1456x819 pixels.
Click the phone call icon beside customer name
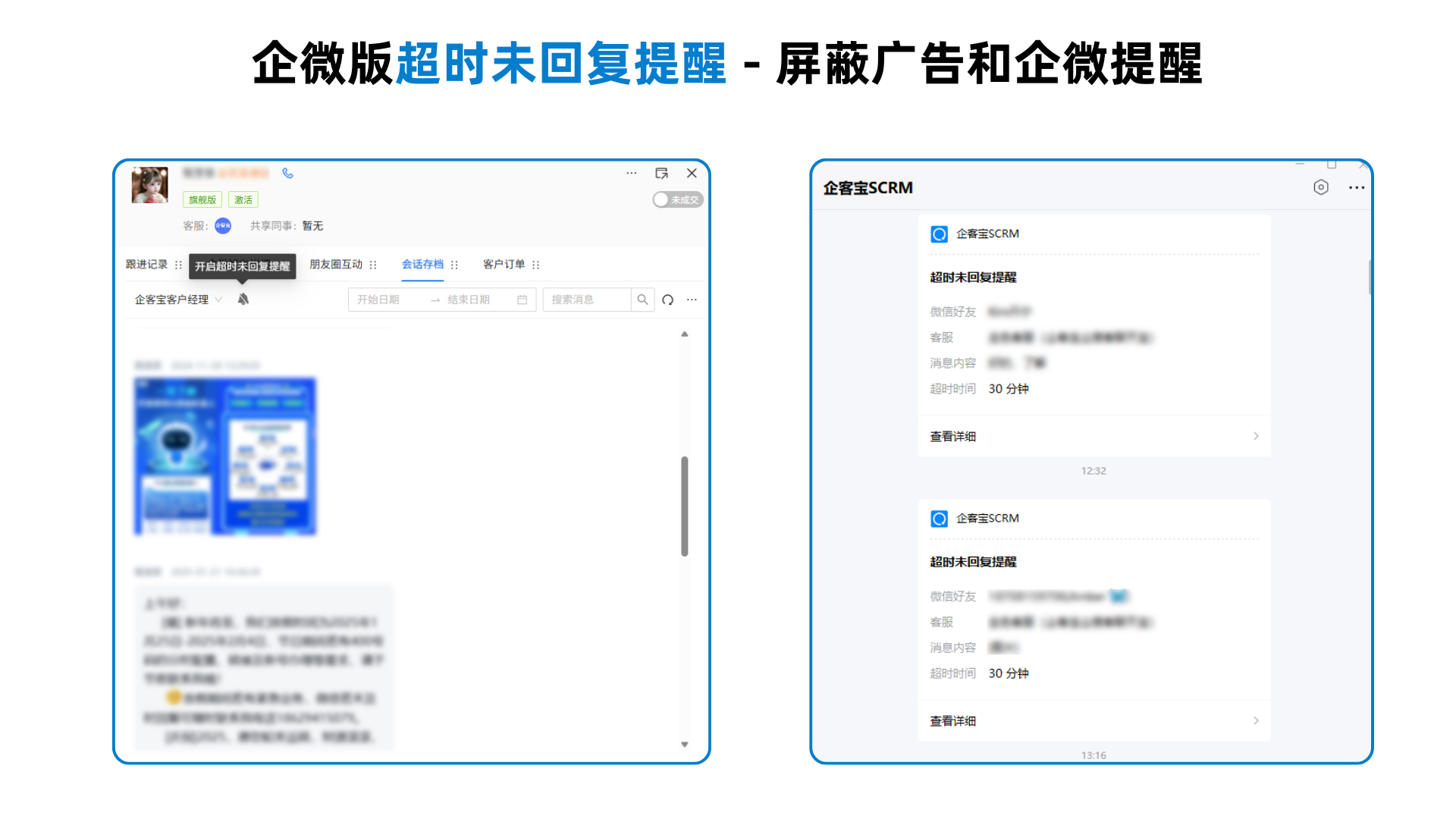(287, 173)
